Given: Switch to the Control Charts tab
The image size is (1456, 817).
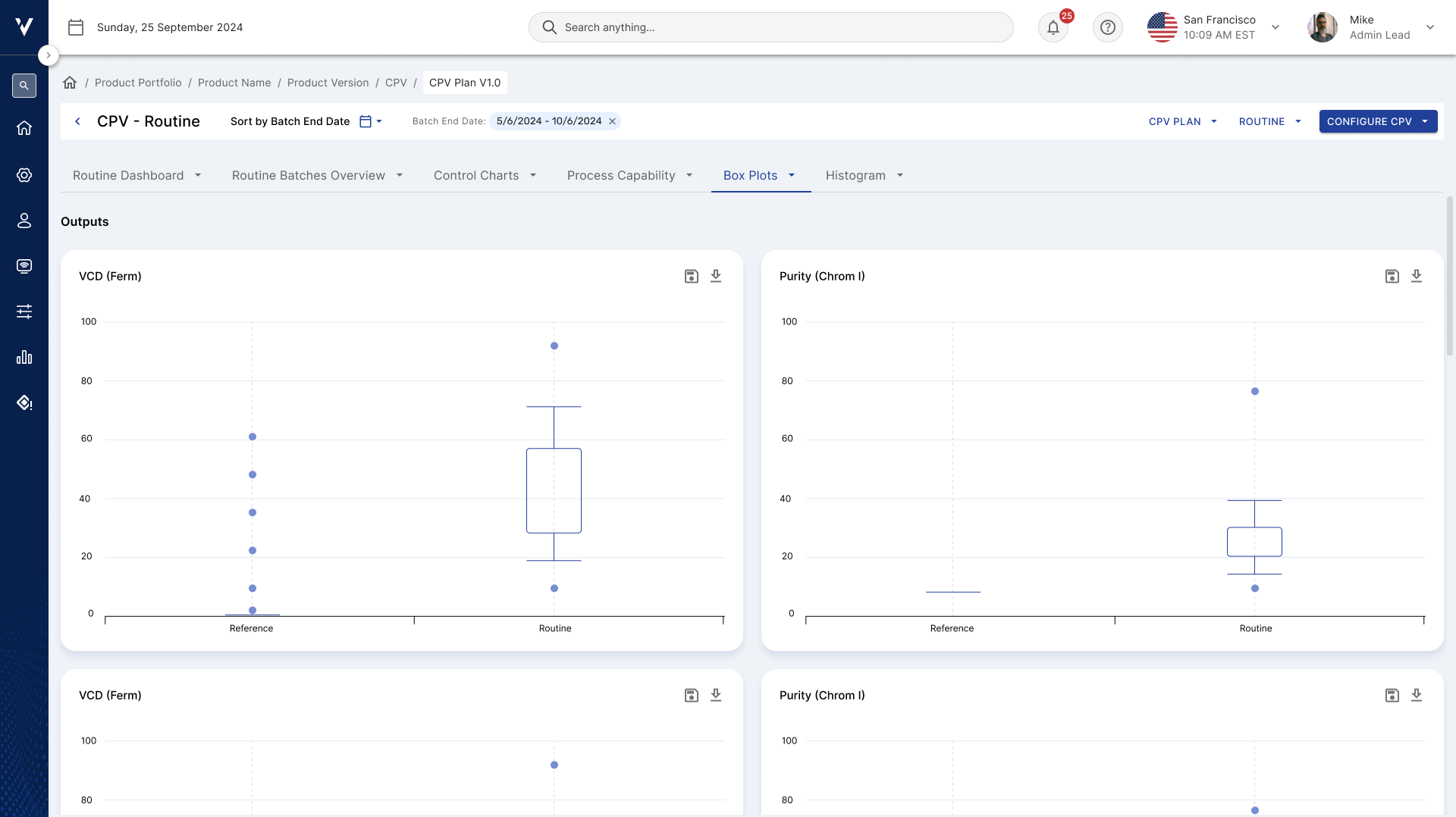Looking at the screenshot, I should tap(485, 176).
